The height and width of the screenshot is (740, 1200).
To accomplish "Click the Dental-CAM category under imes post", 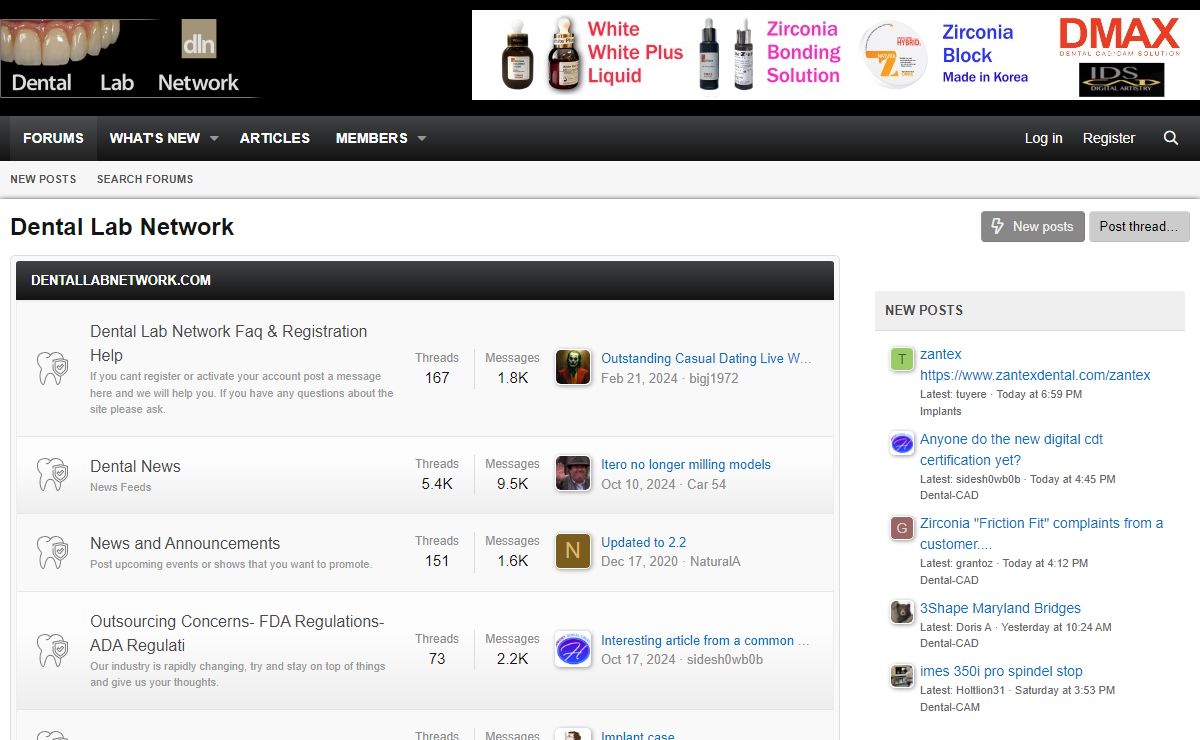I will tap(950, 707).
